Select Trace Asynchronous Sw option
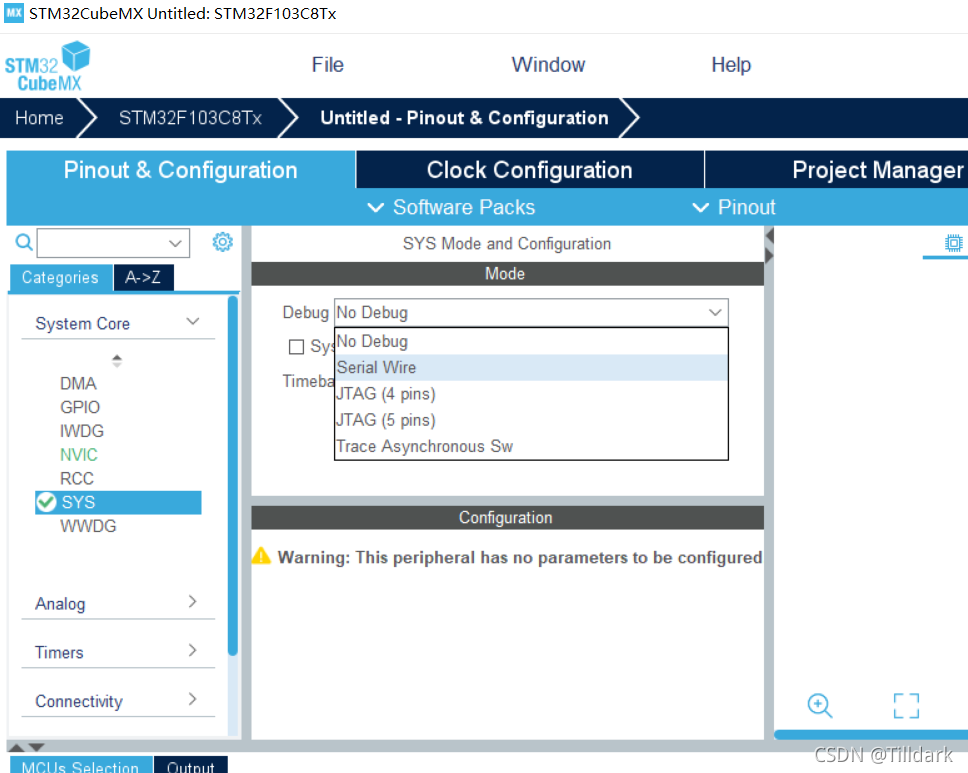This screenshot has height=773, width=968. point(531,446)
